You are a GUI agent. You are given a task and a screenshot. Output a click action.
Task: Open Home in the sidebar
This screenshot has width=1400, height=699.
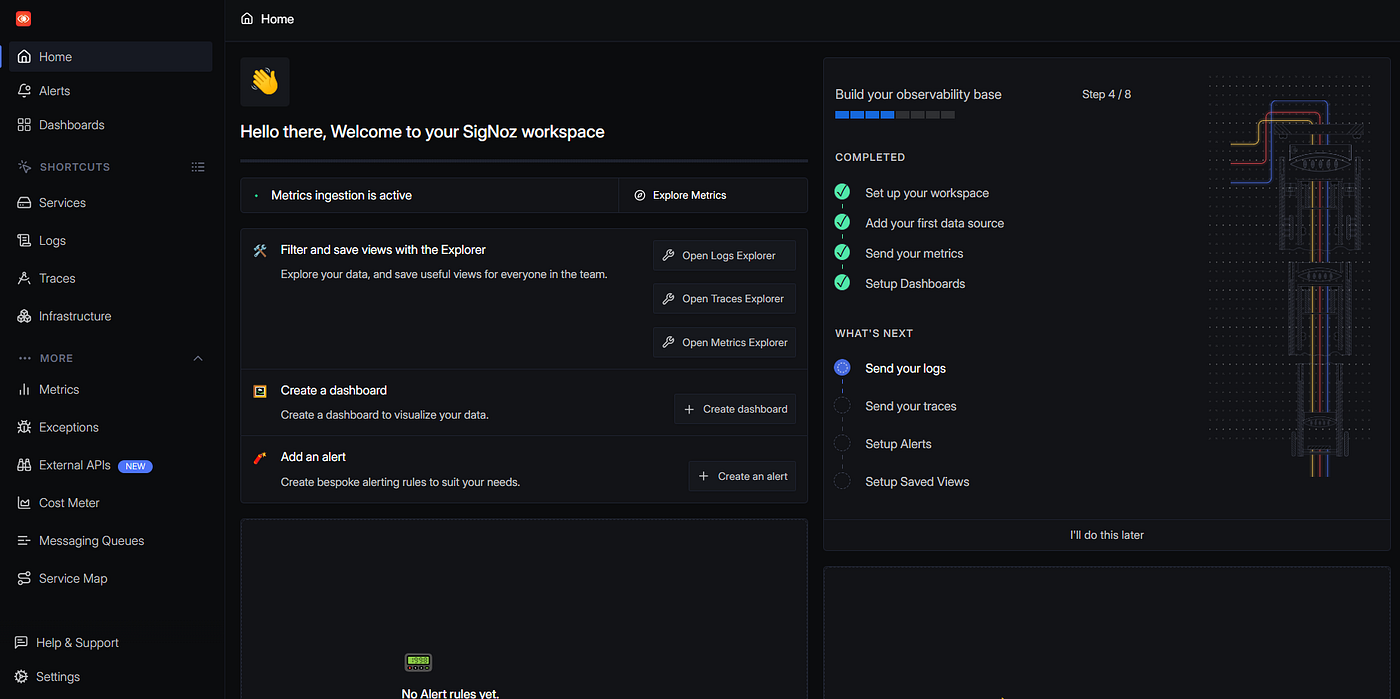pyautogui.click(x=111, y=57)
